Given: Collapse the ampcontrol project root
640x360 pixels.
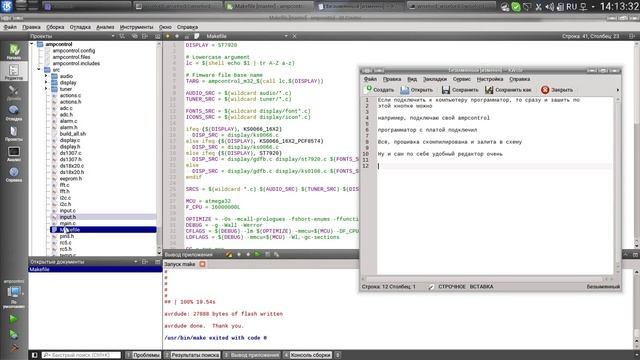Looking at the screenshot, I should point(32,44).
